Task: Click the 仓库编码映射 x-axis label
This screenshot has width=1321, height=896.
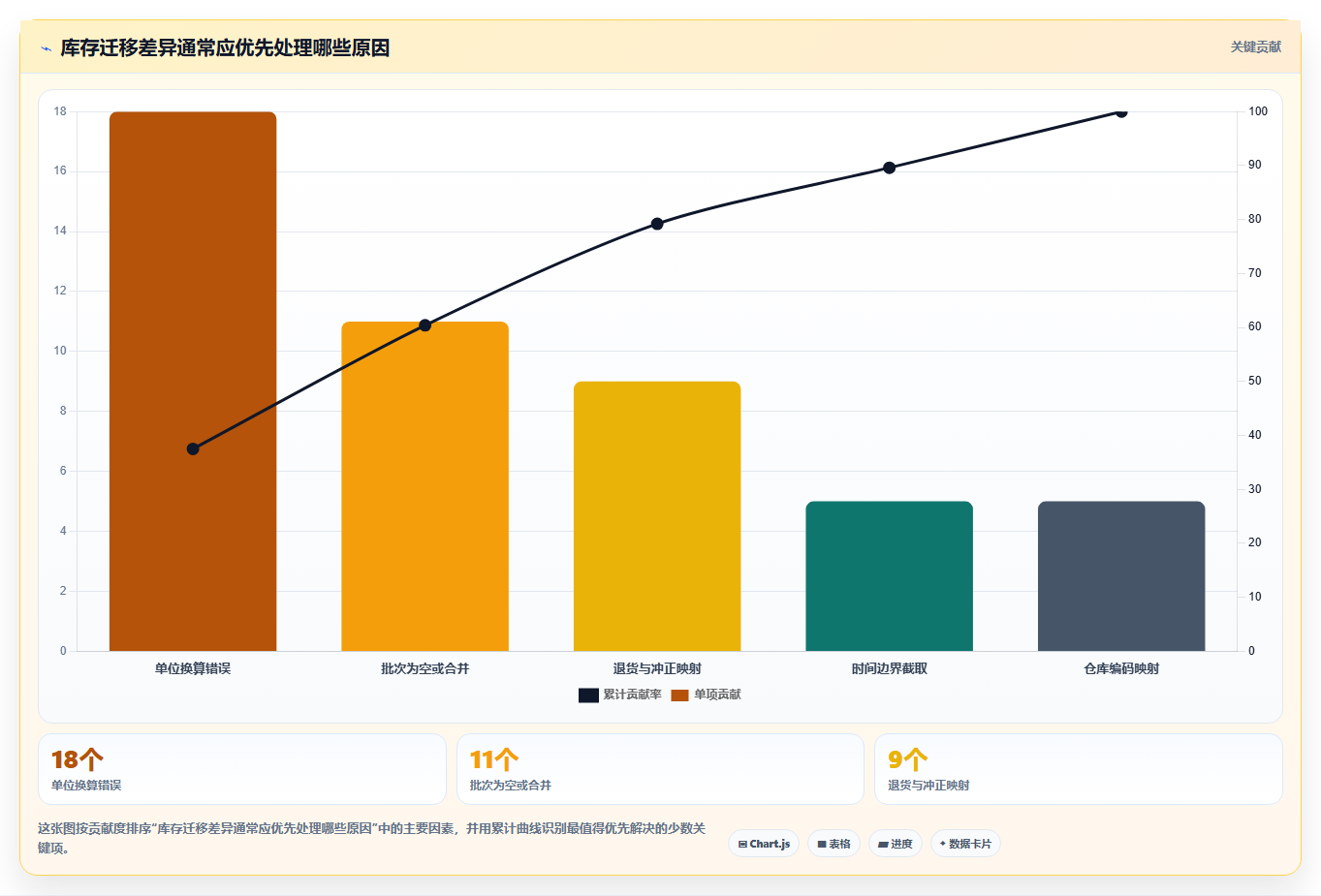Action: click(1121, 668)
